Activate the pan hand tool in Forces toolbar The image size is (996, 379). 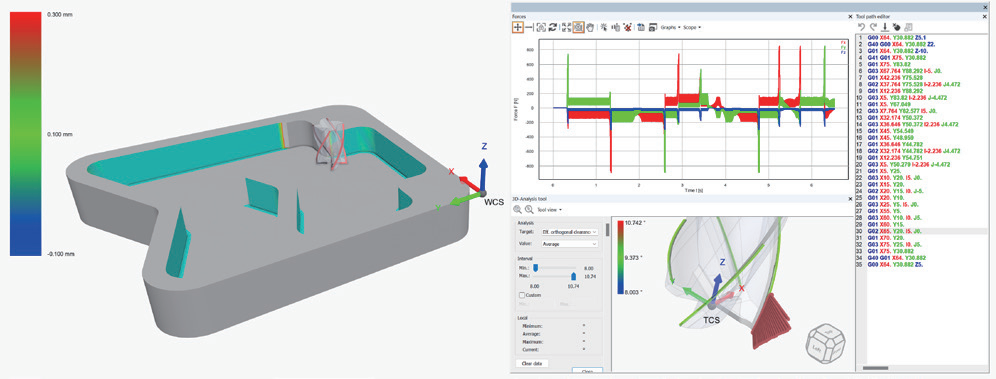tap(589, 27)
